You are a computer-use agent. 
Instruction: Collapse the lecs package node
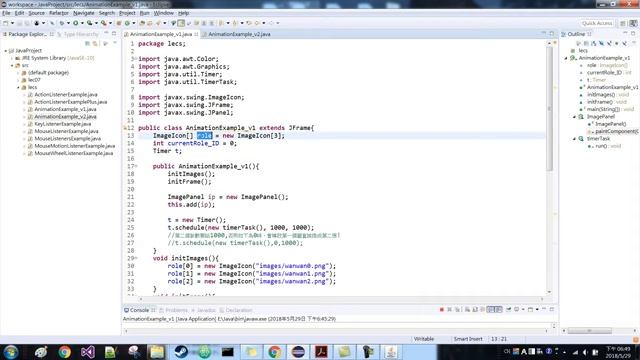tap(18, 87)
